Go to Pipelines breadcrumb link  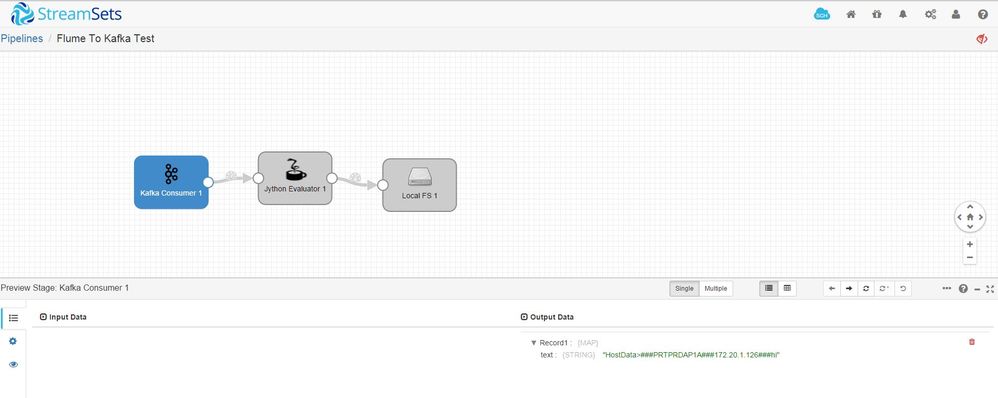(x=22, y=38)
